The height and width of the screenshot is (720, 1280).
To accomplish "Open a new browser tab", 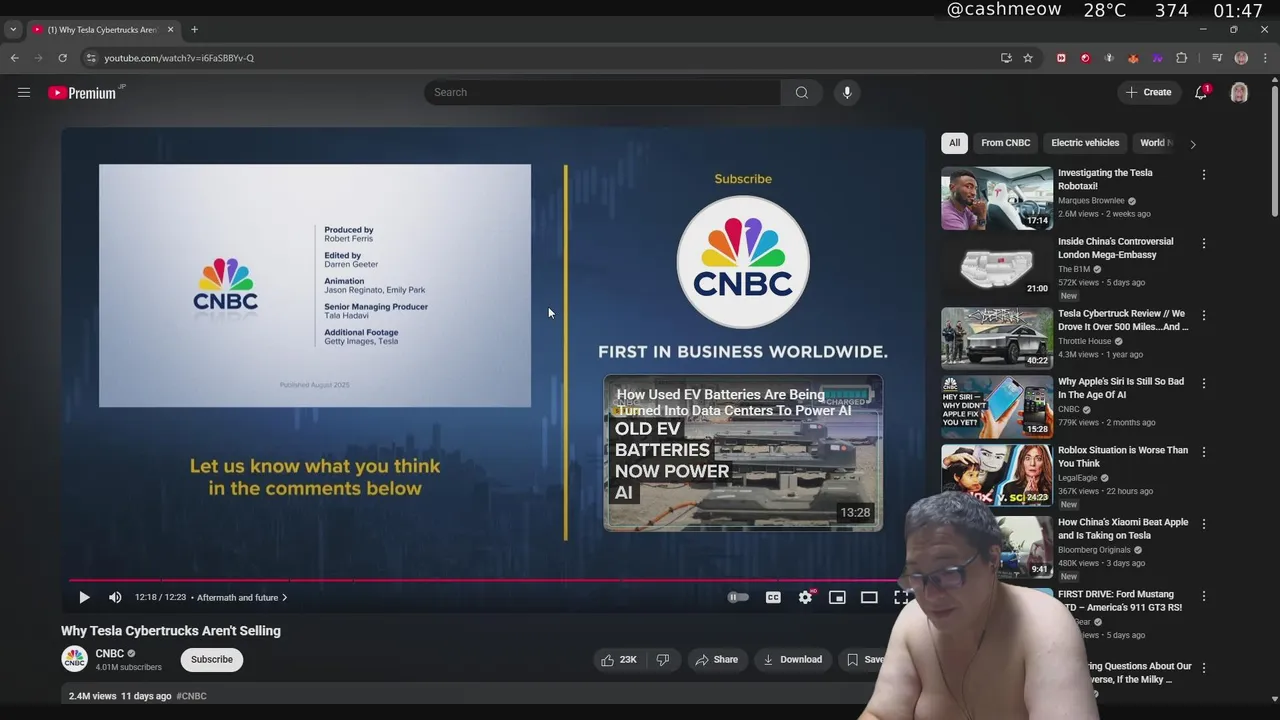I will pos(194,30).
